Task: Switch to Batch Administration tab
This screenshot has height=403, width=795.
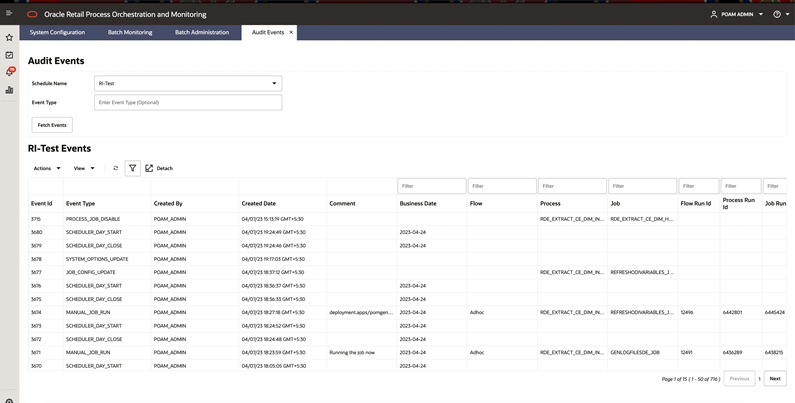Action: 202,32
